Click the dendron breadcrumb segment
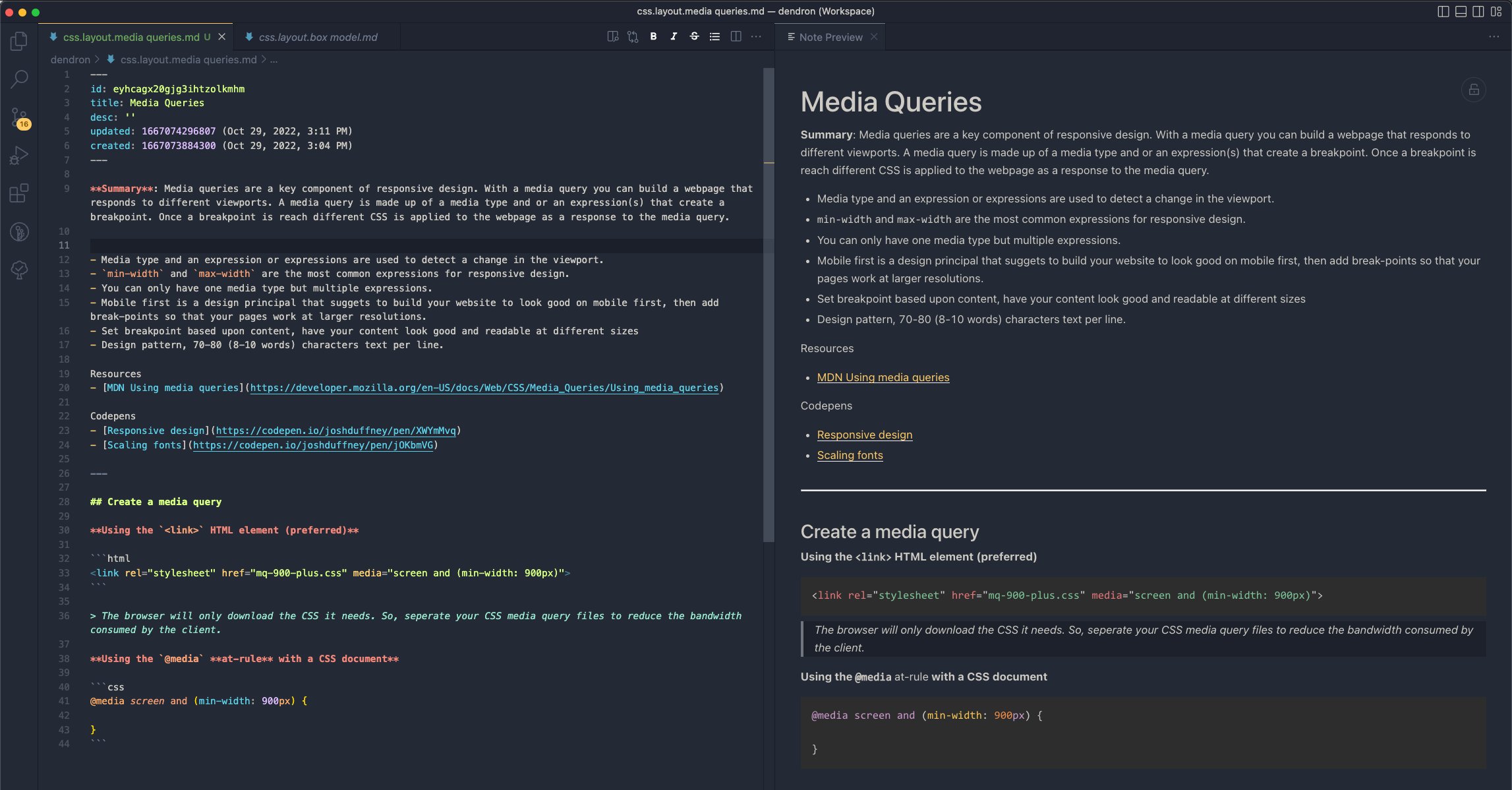Screen dimensions: 1512x790 71,59
